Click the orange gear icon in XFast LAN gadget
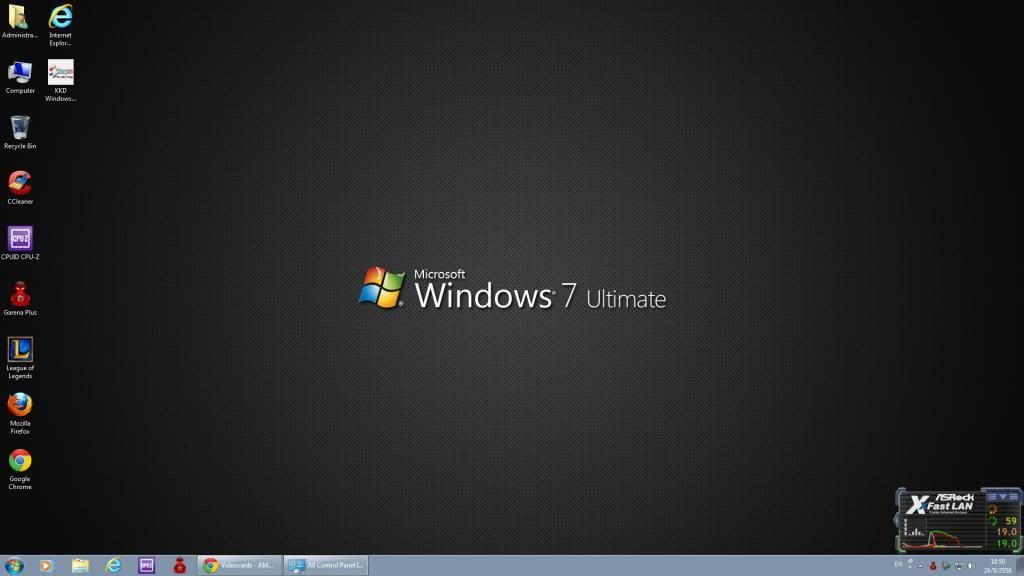Screen dimensions: 1024x576 click(993, 509)
